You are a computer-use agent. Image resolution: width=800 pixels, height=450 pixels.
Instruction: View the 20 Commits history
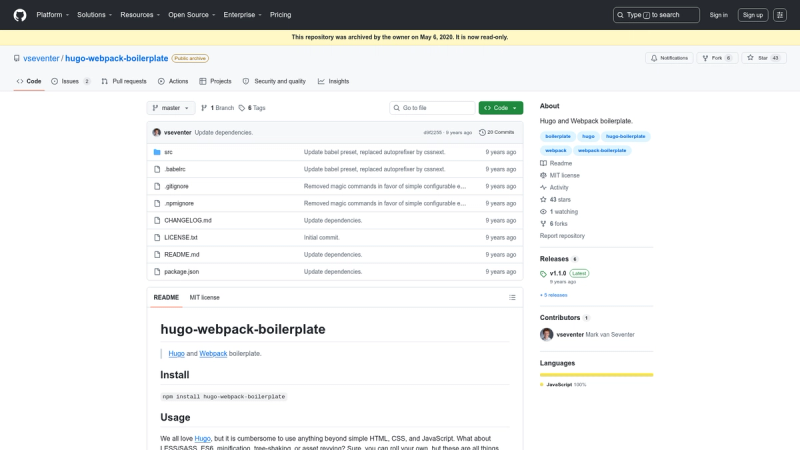[x=496, y=132]
